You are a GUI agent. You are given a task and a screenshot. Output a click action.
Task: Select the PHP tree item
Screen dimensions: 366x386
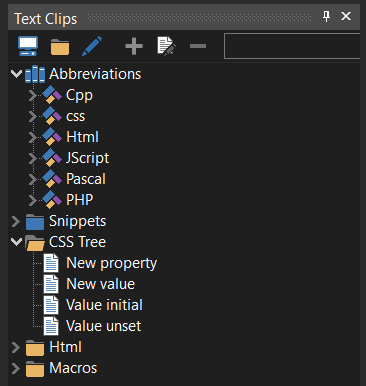(x=80, y=200)
